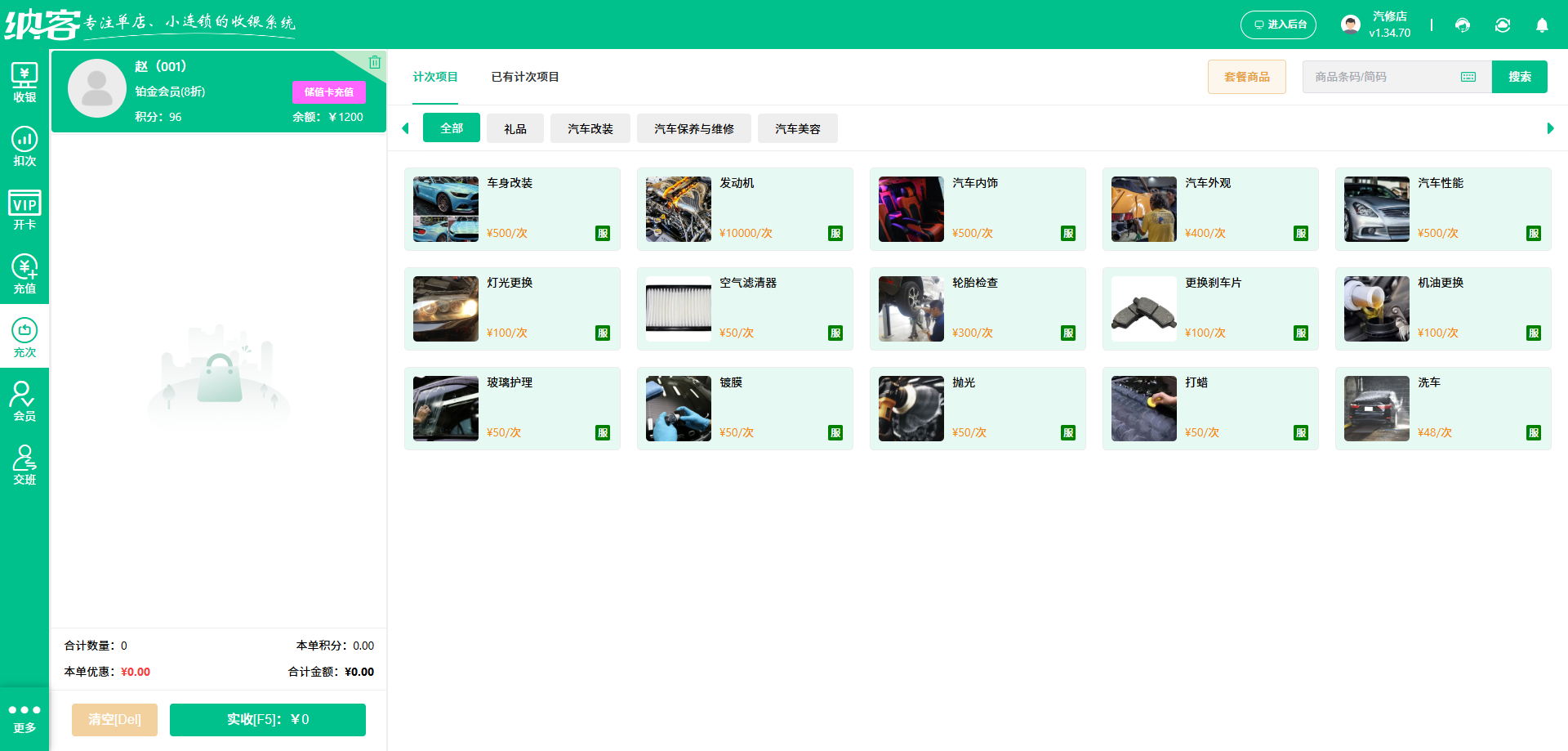Viewport: 1568px width, 751px height.
Task: Click the 清空[Del] button
Action: point(114,720)
